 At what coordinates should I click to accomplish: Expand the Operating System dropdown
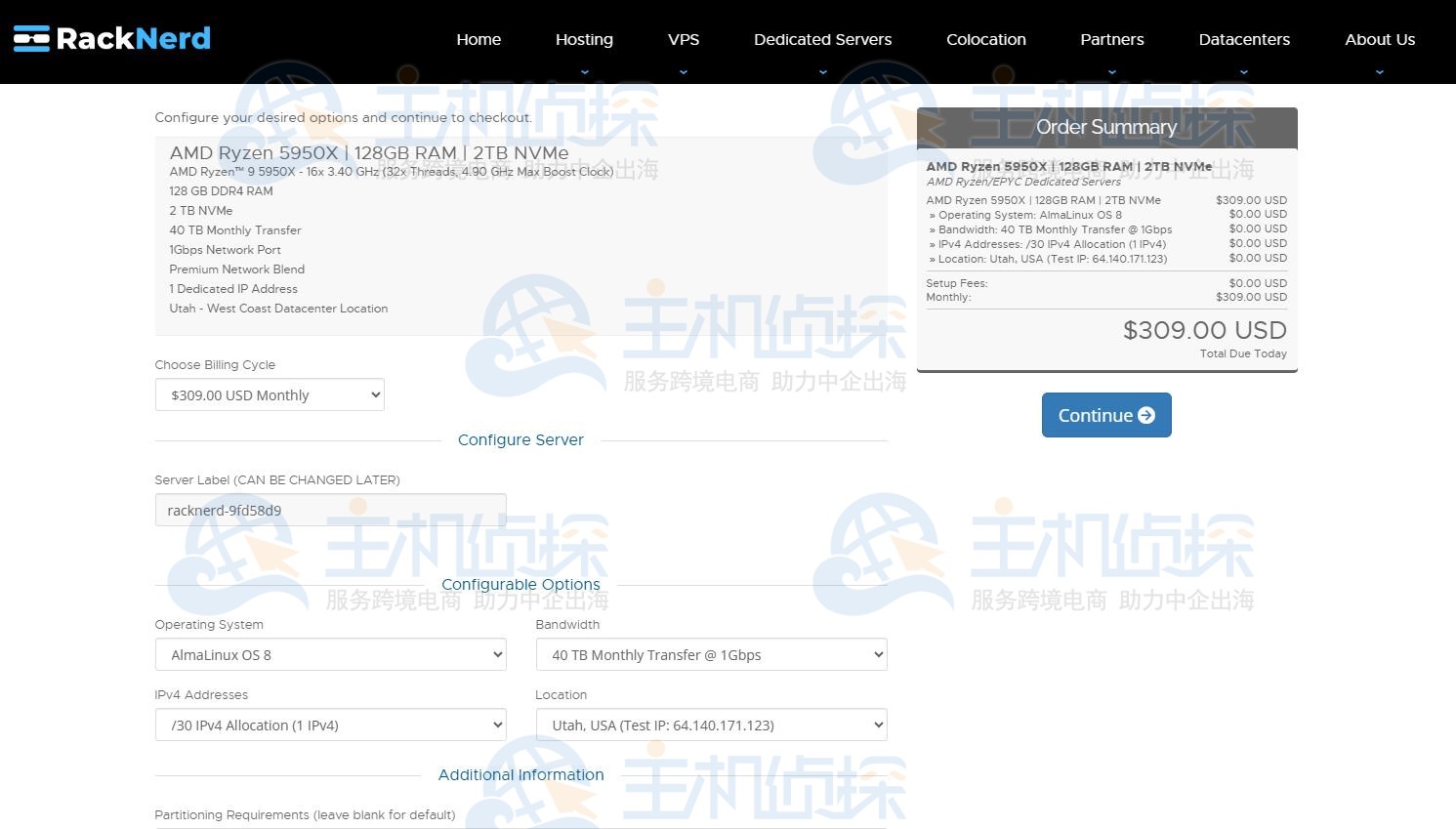(x=331, y=655)
